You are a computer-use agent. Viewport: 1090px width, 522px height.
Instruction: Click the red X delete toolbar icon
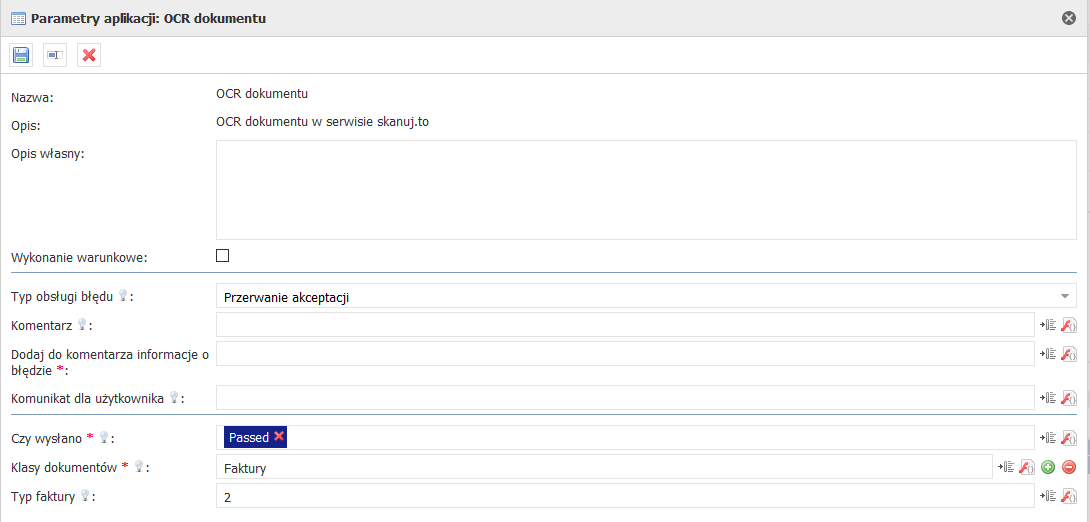coord(89,55)
